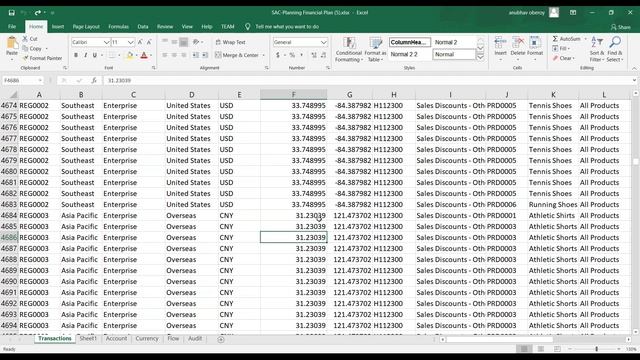This screenshot has width=640, height=360.
Task: Open the General number format dropdown
Action: click(323, 42)
